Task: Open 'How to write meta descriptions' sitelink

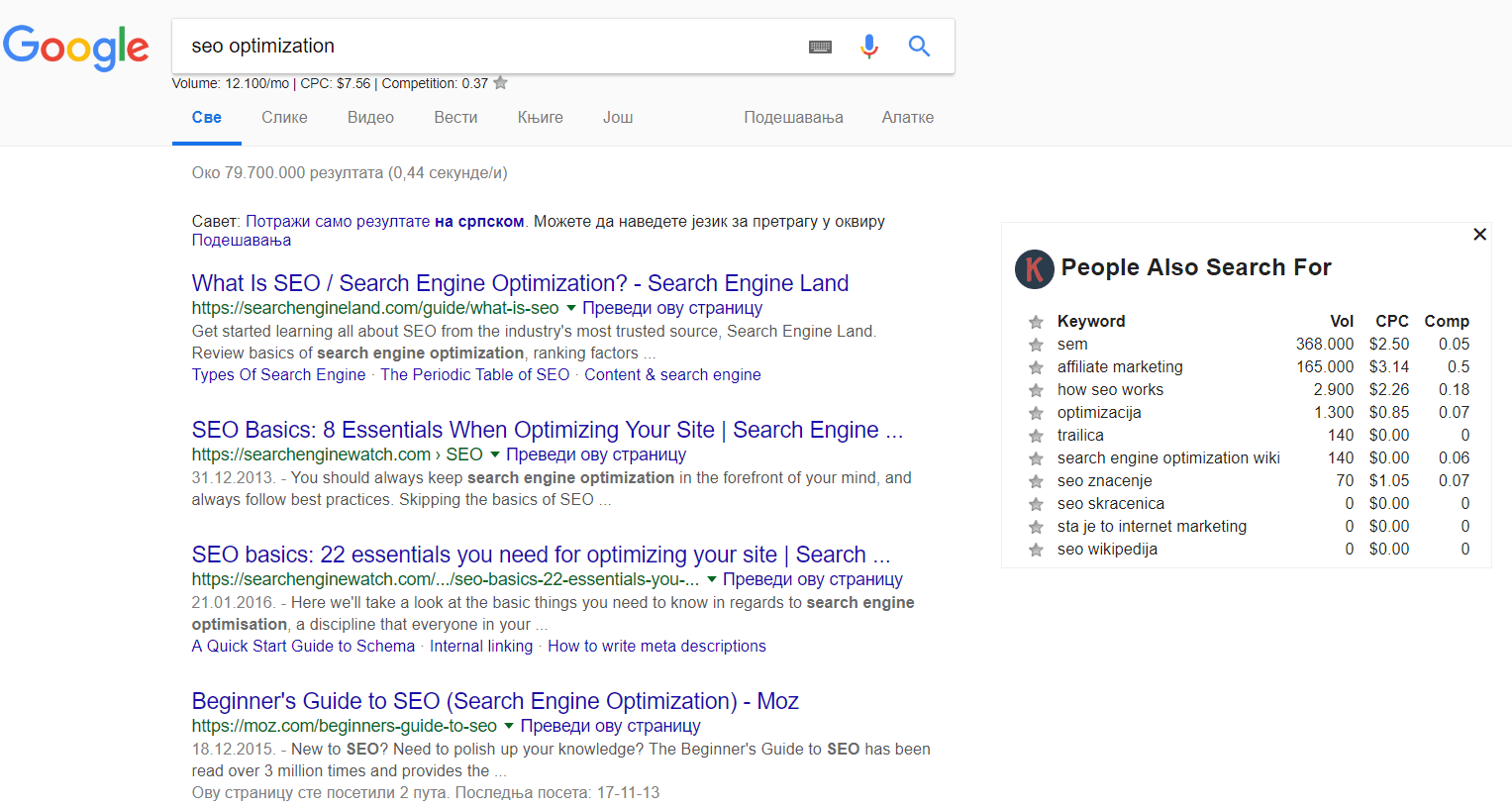Action: [x=656, y=646]
